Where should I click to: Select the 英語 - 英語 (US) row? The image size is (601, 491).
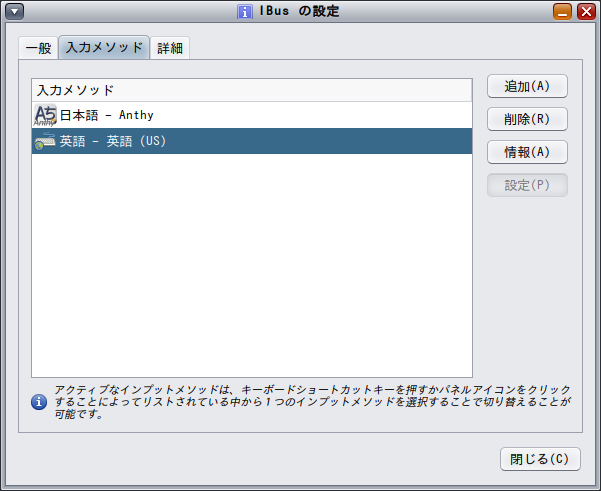[x=252, y=141]
